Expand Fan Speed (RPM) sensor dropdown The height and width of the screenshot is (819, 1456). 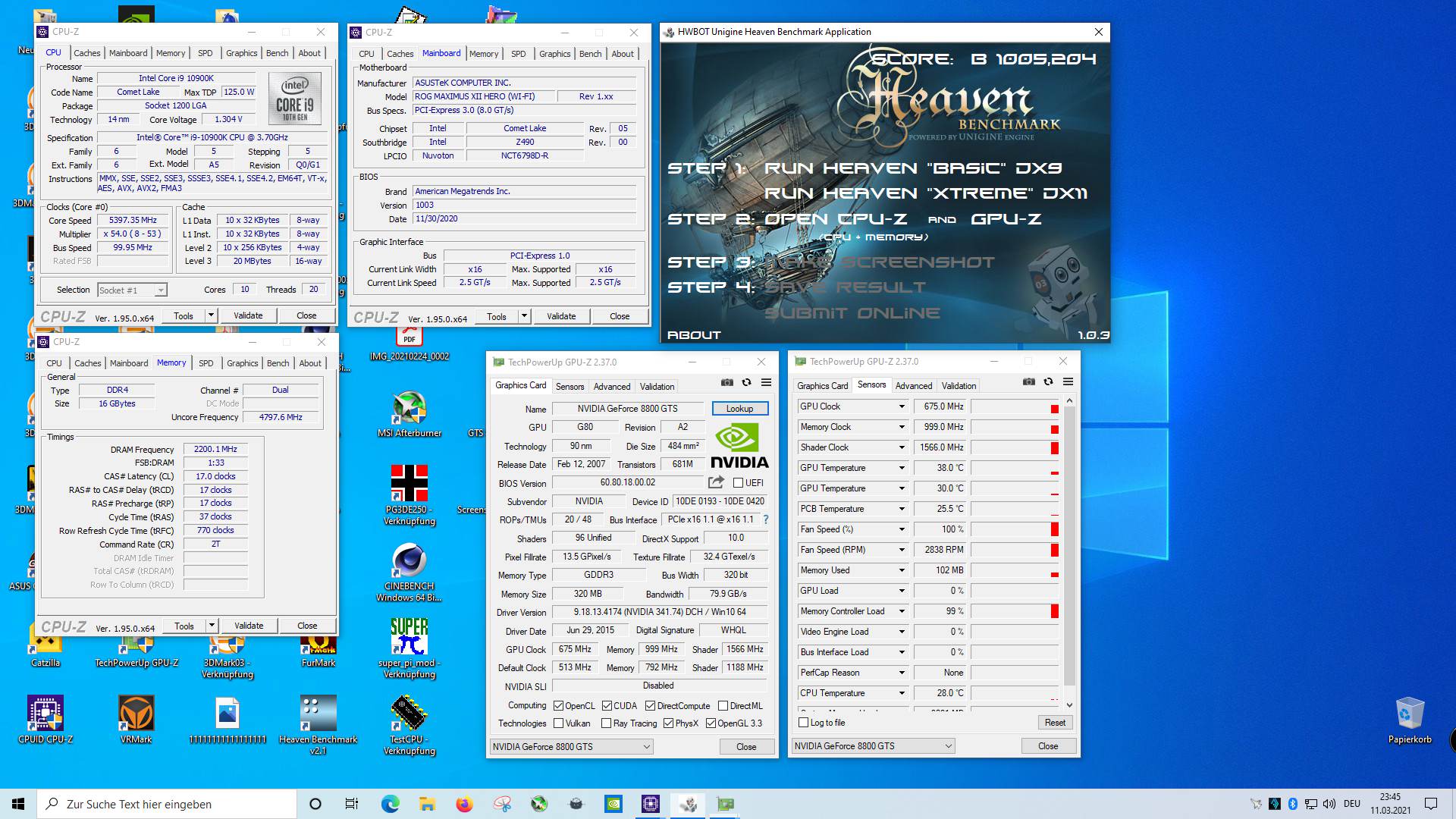tap(902, 550)
